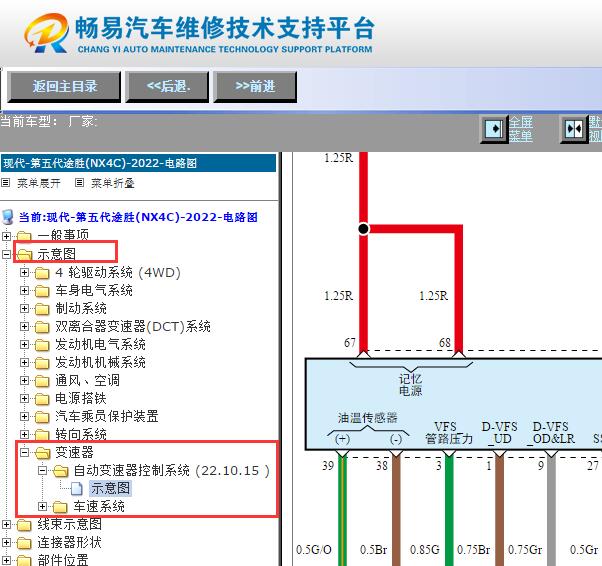Screen dimensions: 602x566
Task: Expand the 连接器形状 node
Action: [x=6, y=543]
